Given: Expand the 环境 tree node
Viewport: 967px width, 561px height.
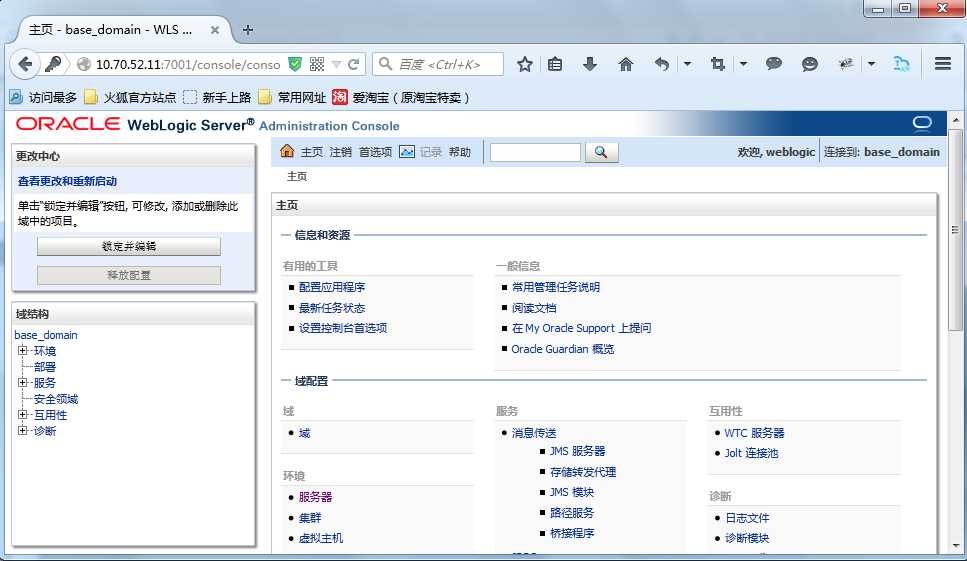Looking at the screenshot, I should tap(23, 351).
